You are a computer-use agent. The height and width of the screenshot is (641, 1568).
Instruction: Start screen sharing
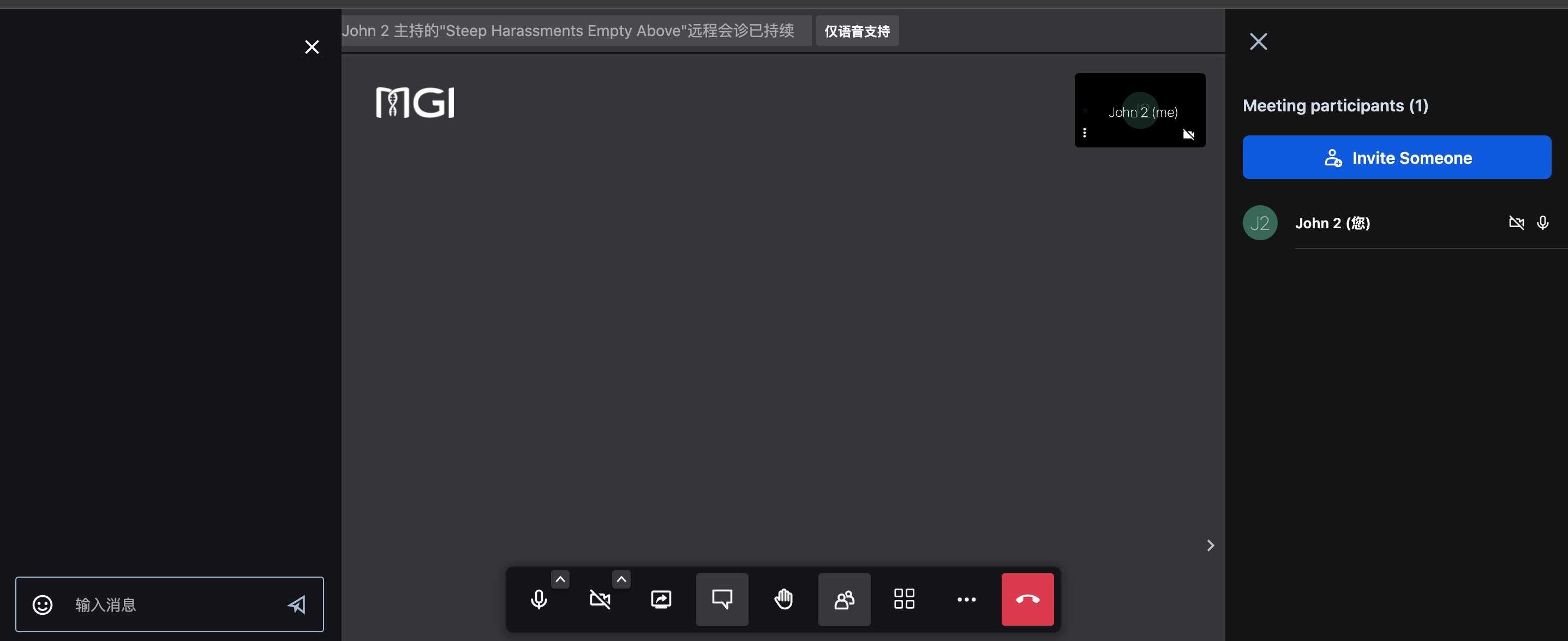point(661,599)
